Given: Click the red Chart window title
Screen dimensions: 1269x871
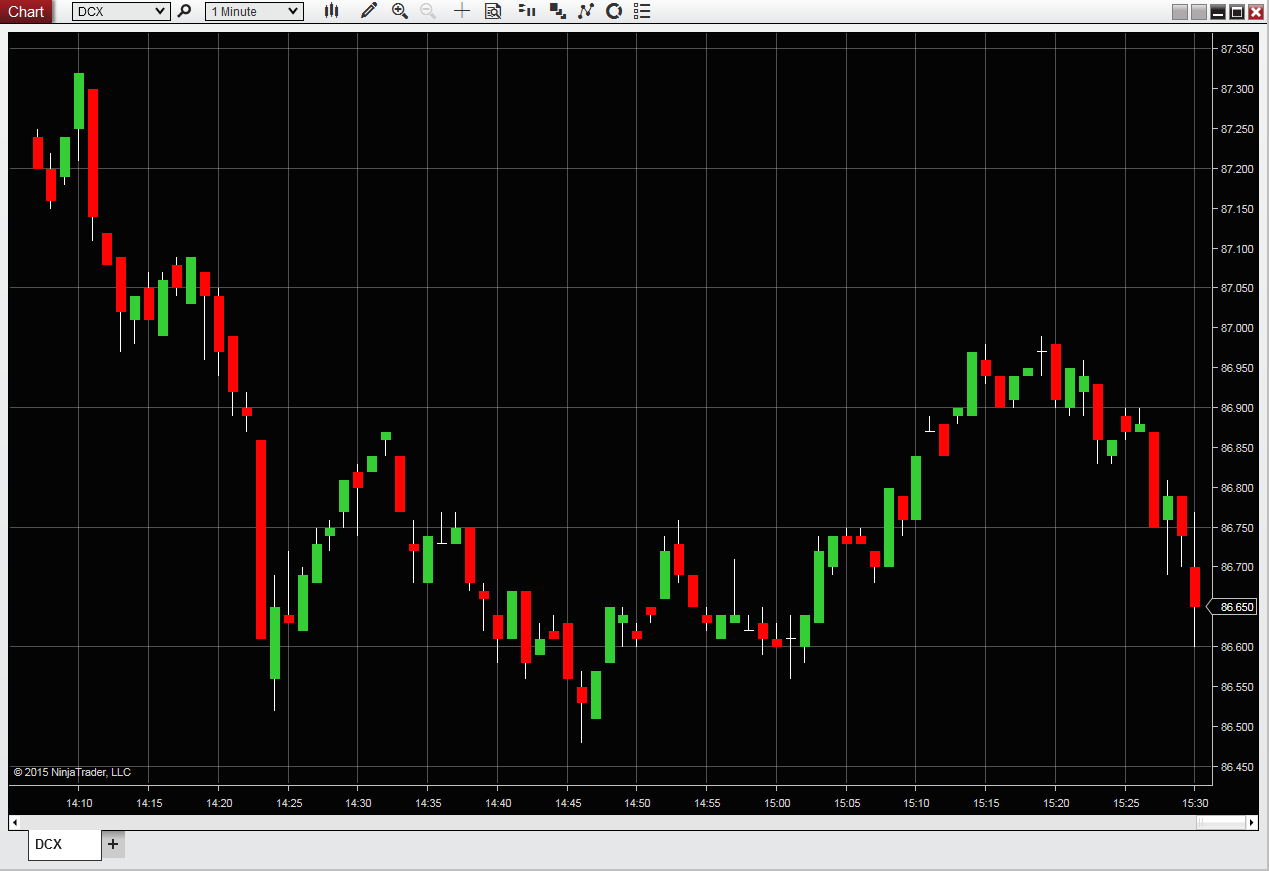Looking at the screenshot, I should pyautogui.click(x=26, y=11).
